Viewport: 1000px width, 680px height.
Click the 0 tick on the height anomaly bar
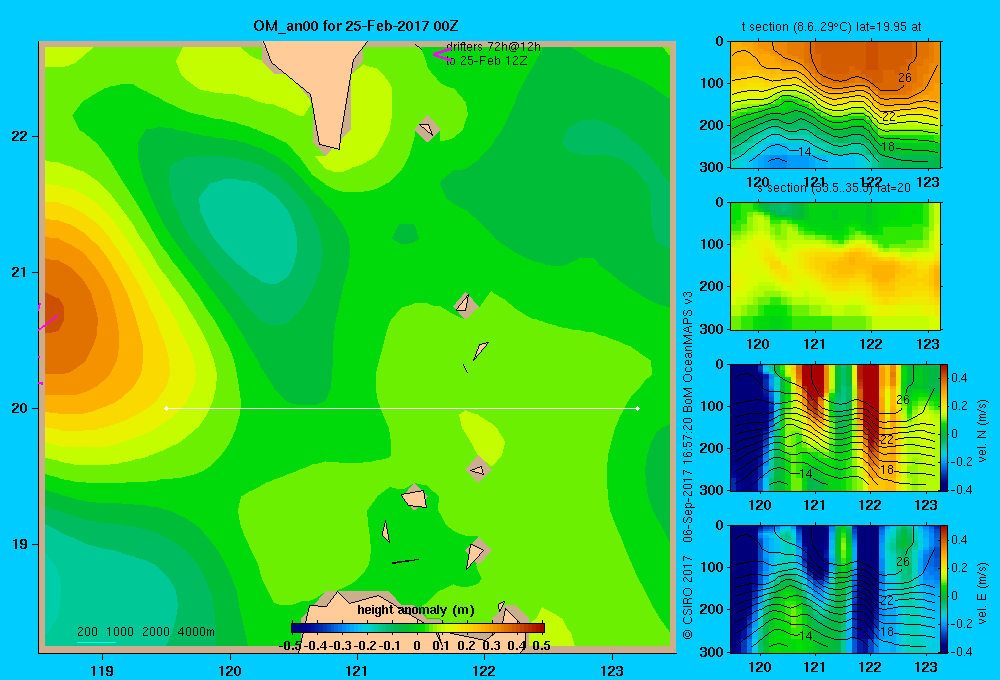[x=416, y=646]
